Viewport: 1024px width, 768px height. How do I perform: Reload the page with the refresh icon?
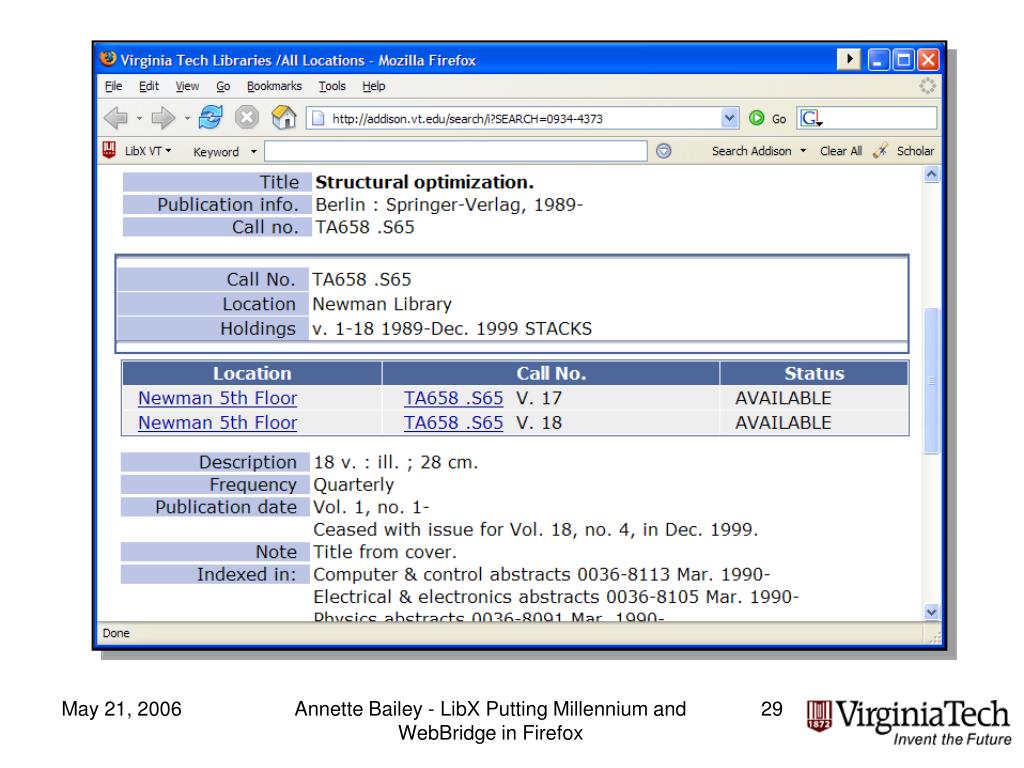point(210,118)
